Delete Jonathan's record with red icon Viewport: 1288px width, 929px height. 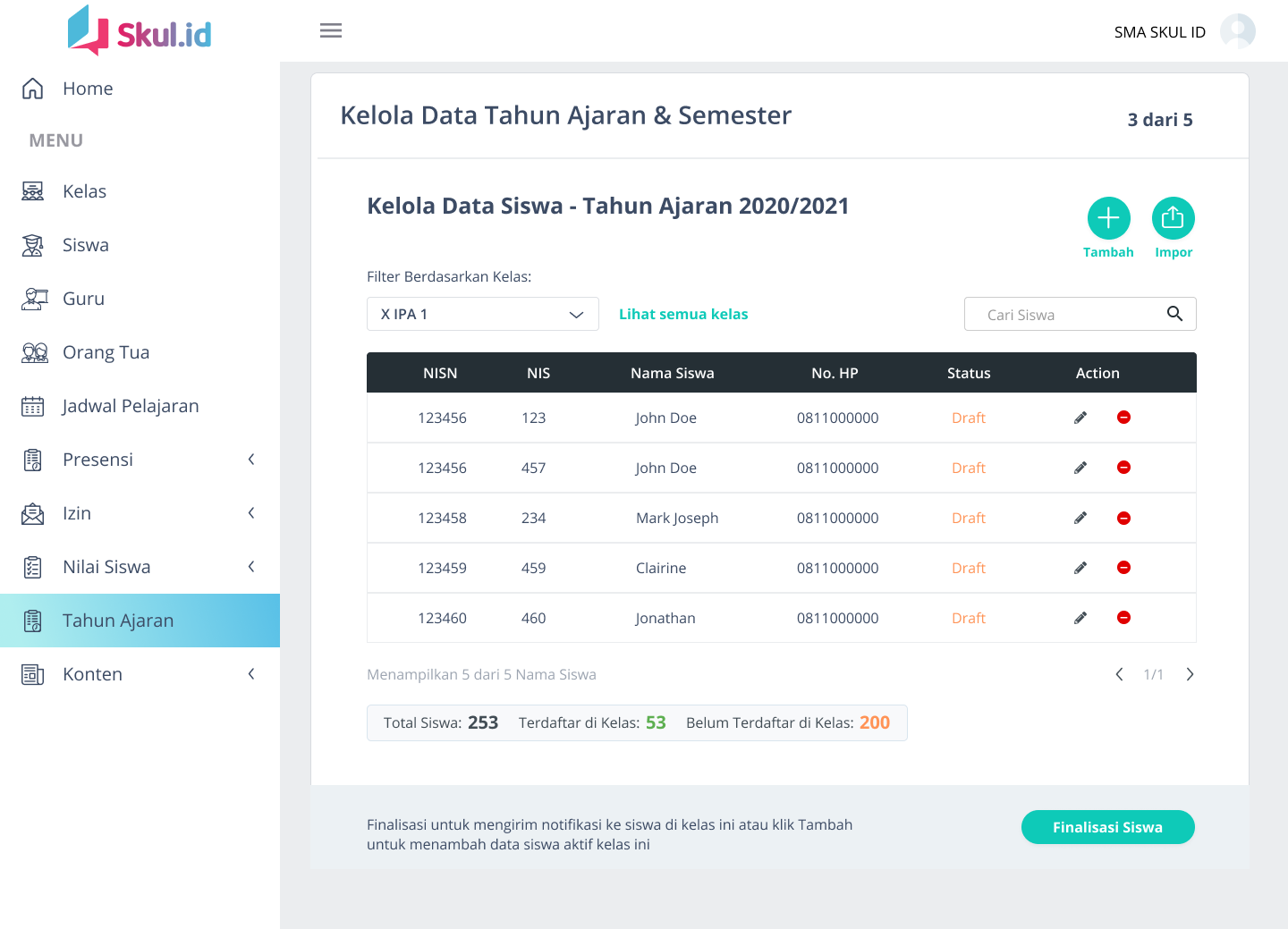[1123, 618]
